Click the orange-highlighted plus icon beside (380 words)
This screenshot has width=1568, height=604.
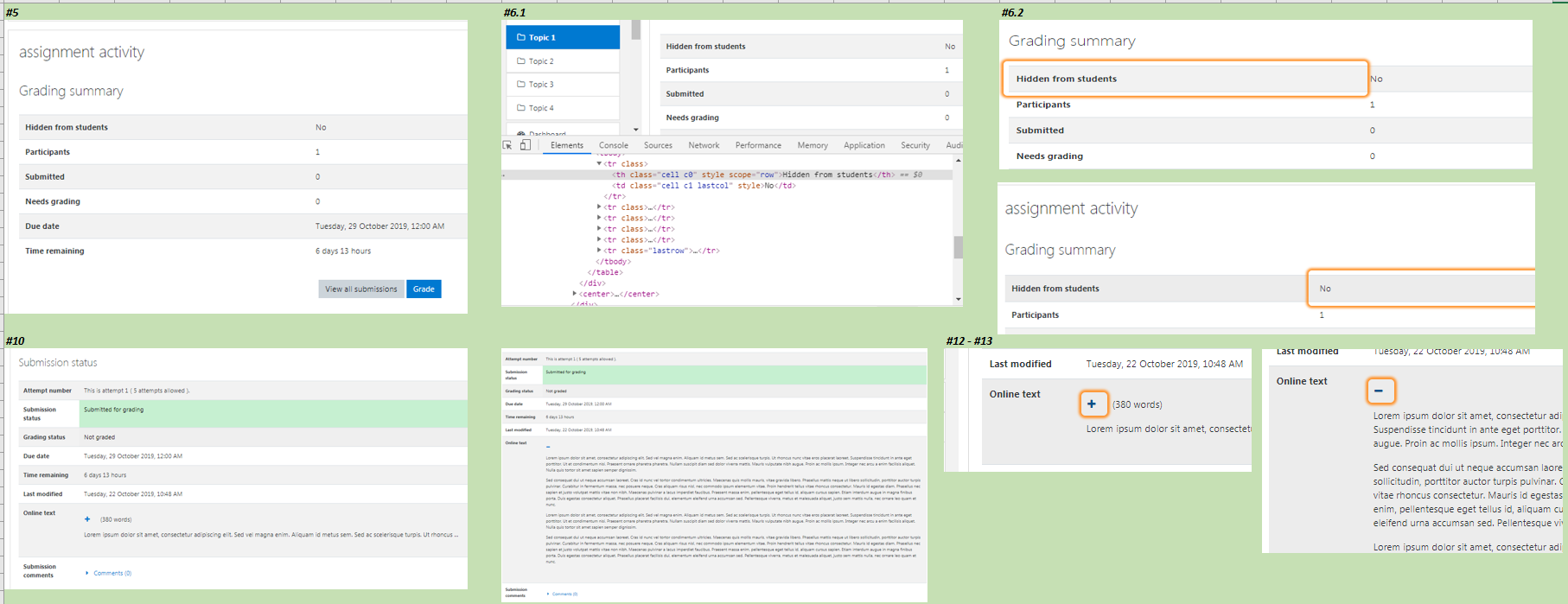pos(1093,404)
